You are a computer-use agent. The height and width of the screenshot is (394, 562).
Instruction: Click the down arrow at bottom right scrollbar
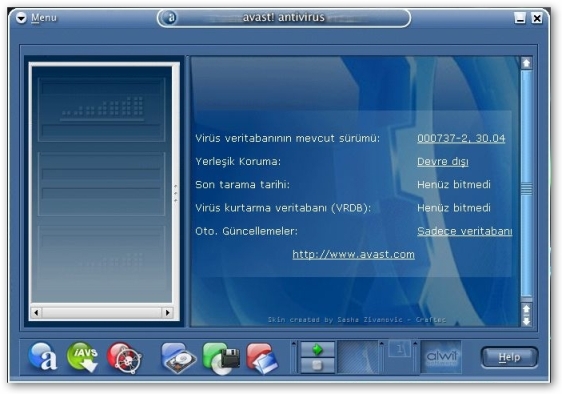pyautogui.click(x=526, y=321)
